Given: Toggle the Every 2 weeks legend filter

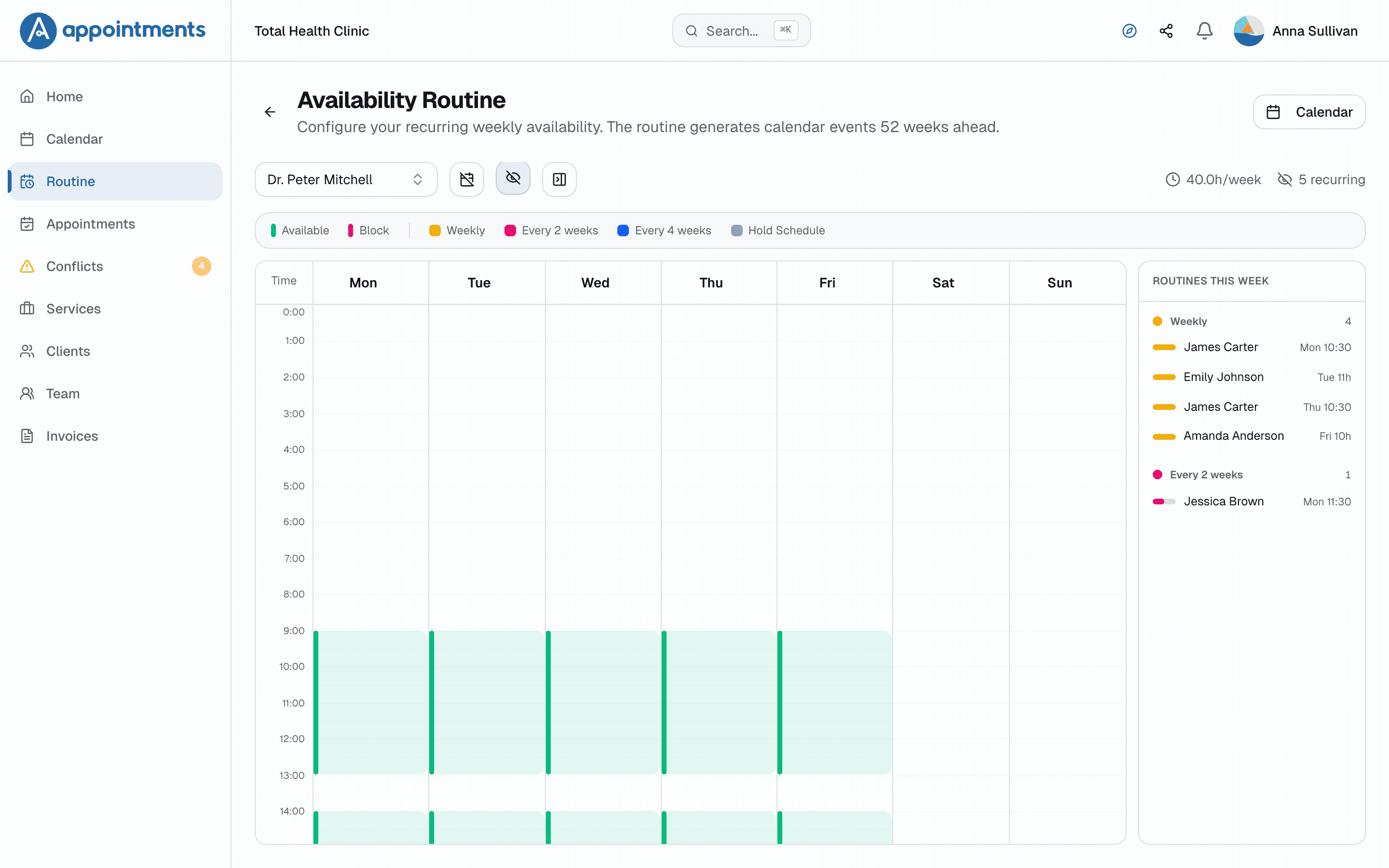Looking at the screenshot, I should pos(551,231).
